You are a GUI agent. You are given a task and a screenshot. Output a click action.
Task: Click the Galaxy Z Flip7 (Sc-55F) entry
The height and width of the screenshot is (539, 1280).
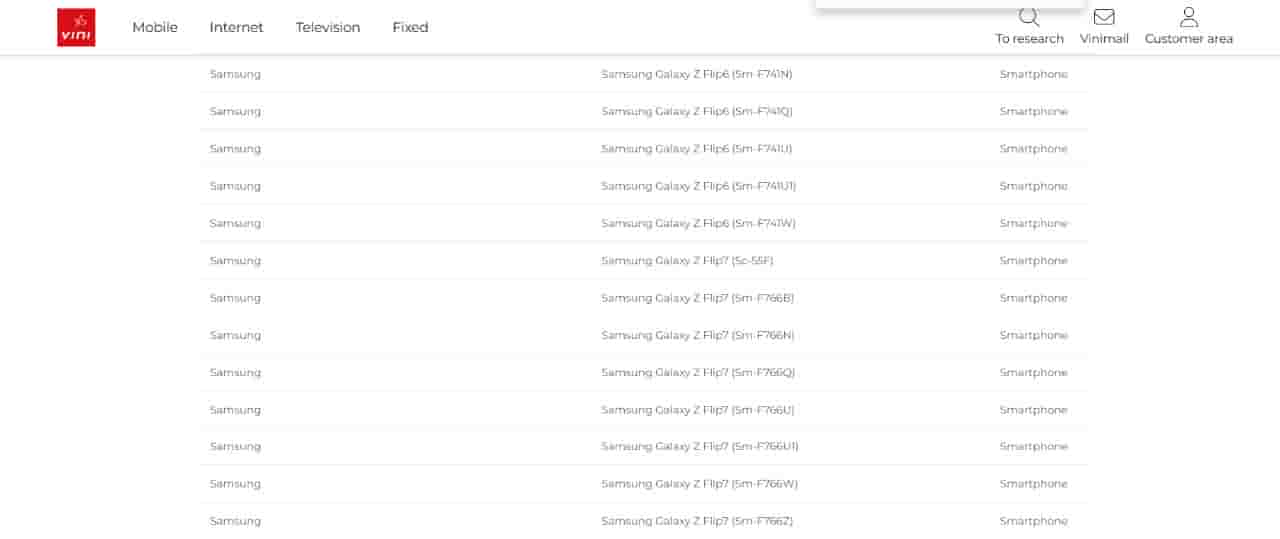click(687, 260)
